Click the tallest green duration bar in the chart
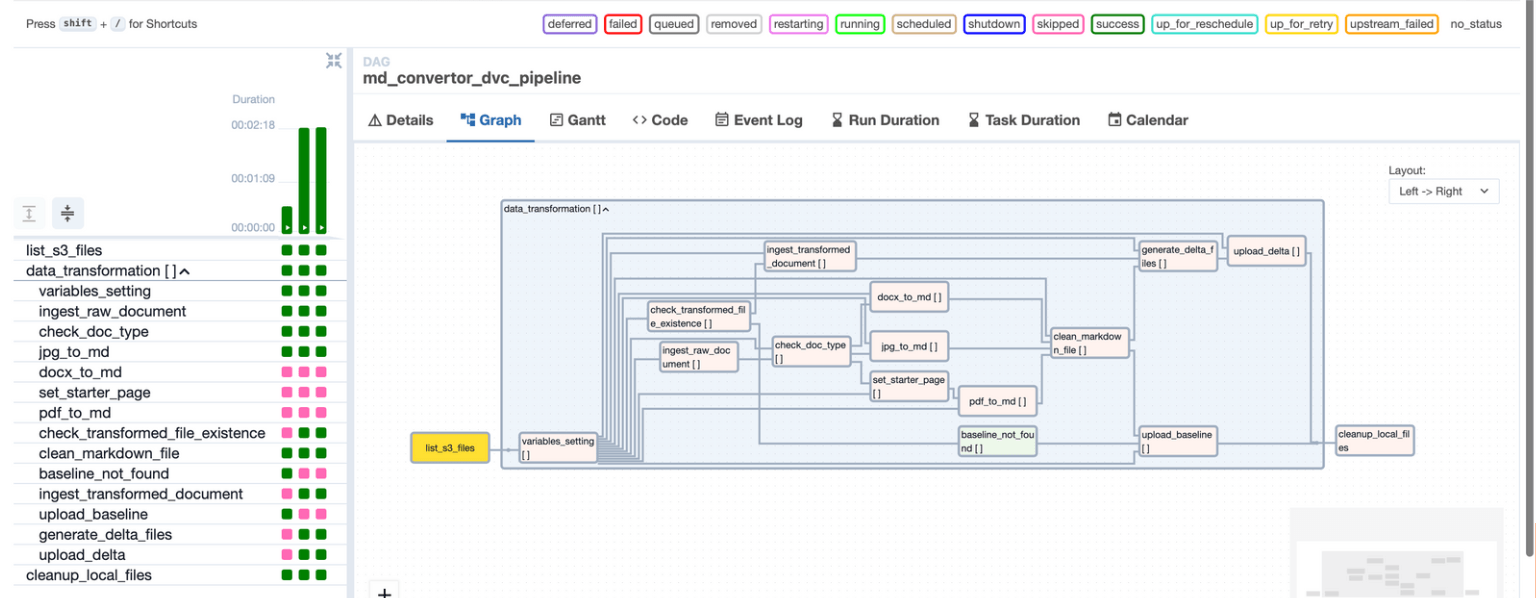The image size is (1536, 598). (319, 180)
